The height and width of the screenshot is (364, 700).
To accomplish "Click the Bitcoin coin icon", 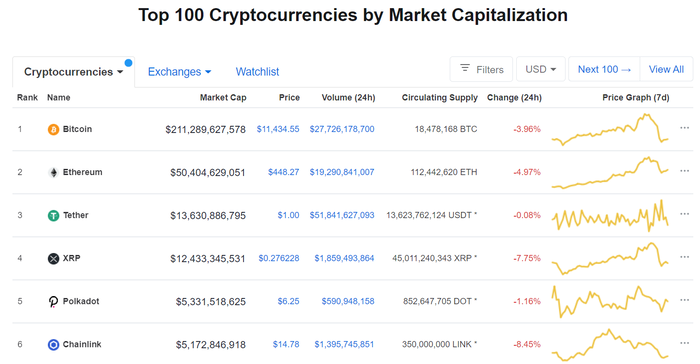I will [x=53, y=130].
